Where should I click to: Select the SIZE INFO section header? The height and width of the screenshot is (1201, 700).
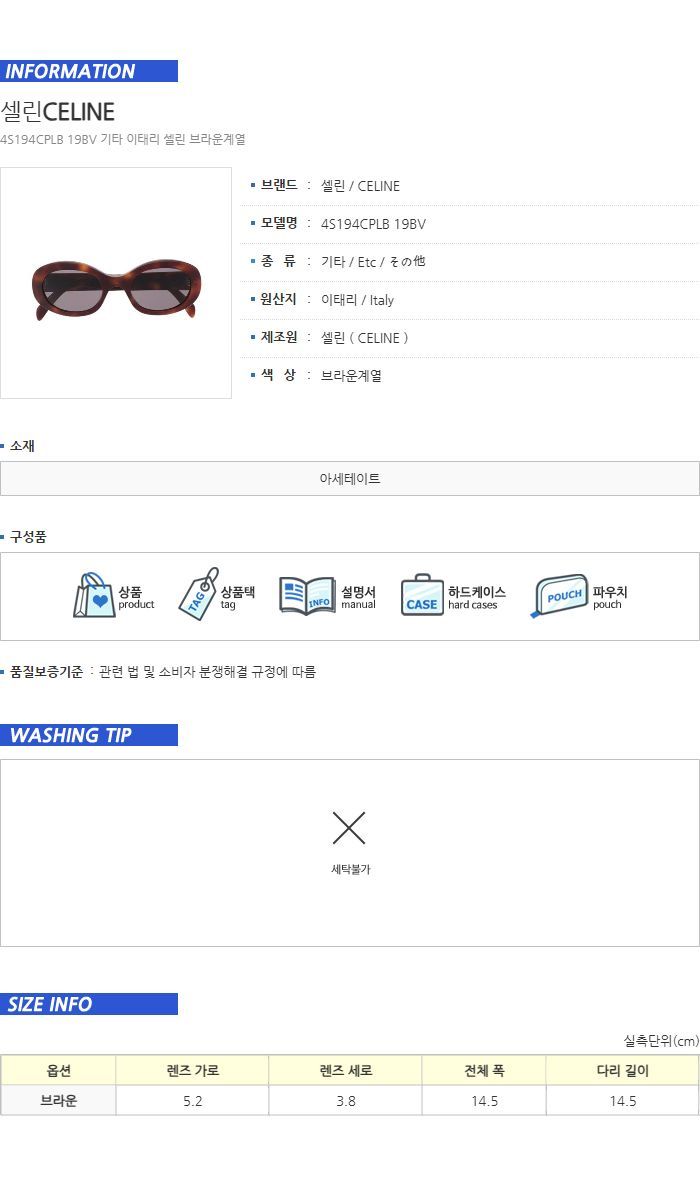89,1004
